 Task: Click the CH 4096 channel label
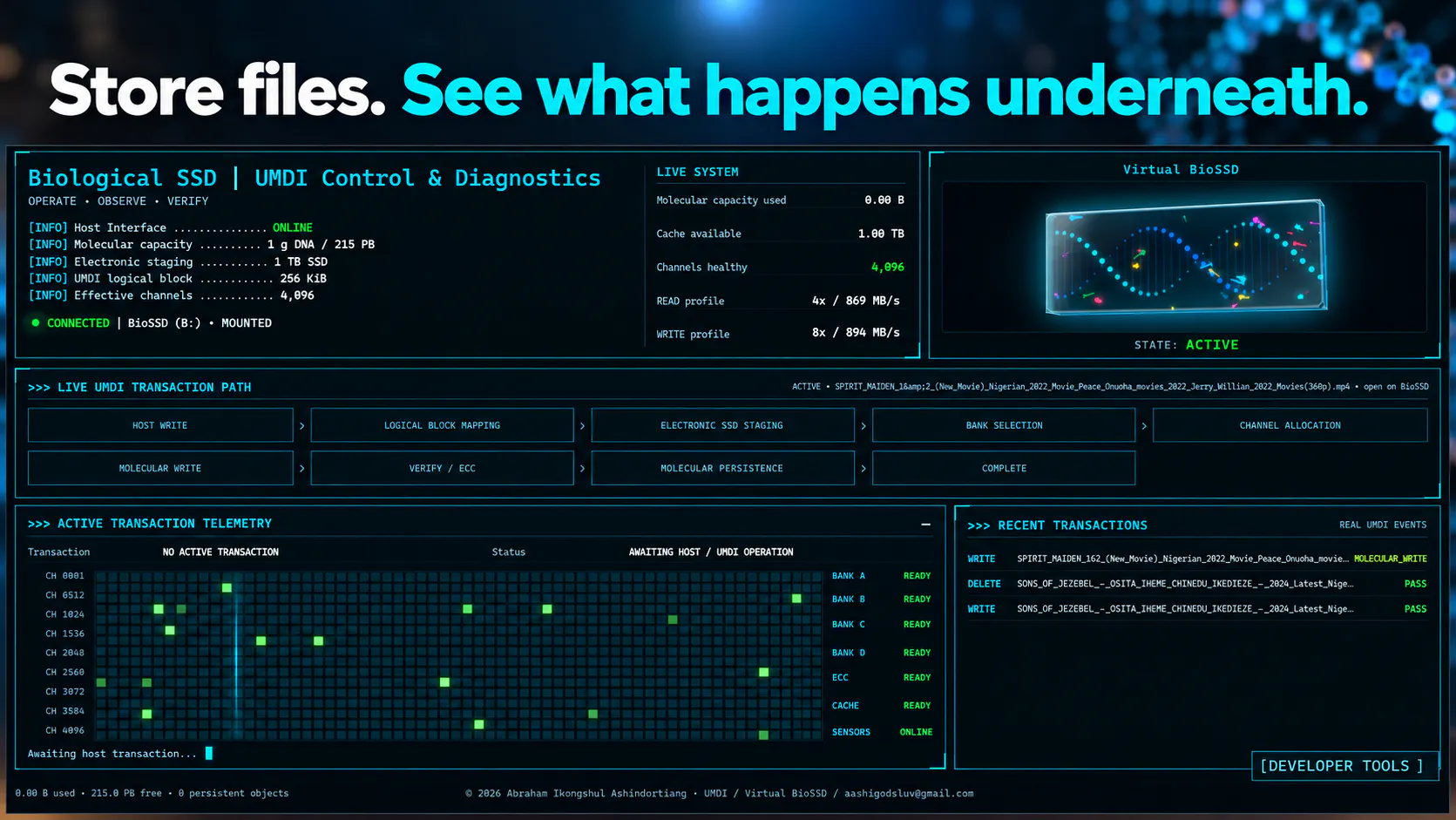(x=65, y=730)
